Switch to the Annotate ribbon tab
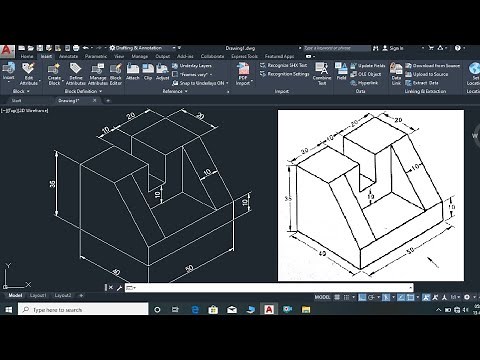This screenshot has height=360, width=480. coord(68,57)
